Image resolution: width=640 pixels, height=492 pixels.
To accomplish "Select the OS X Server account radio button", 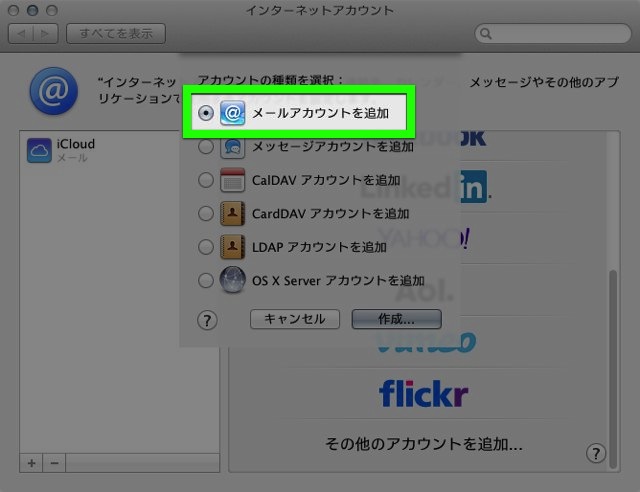I will tap(206, 281).
